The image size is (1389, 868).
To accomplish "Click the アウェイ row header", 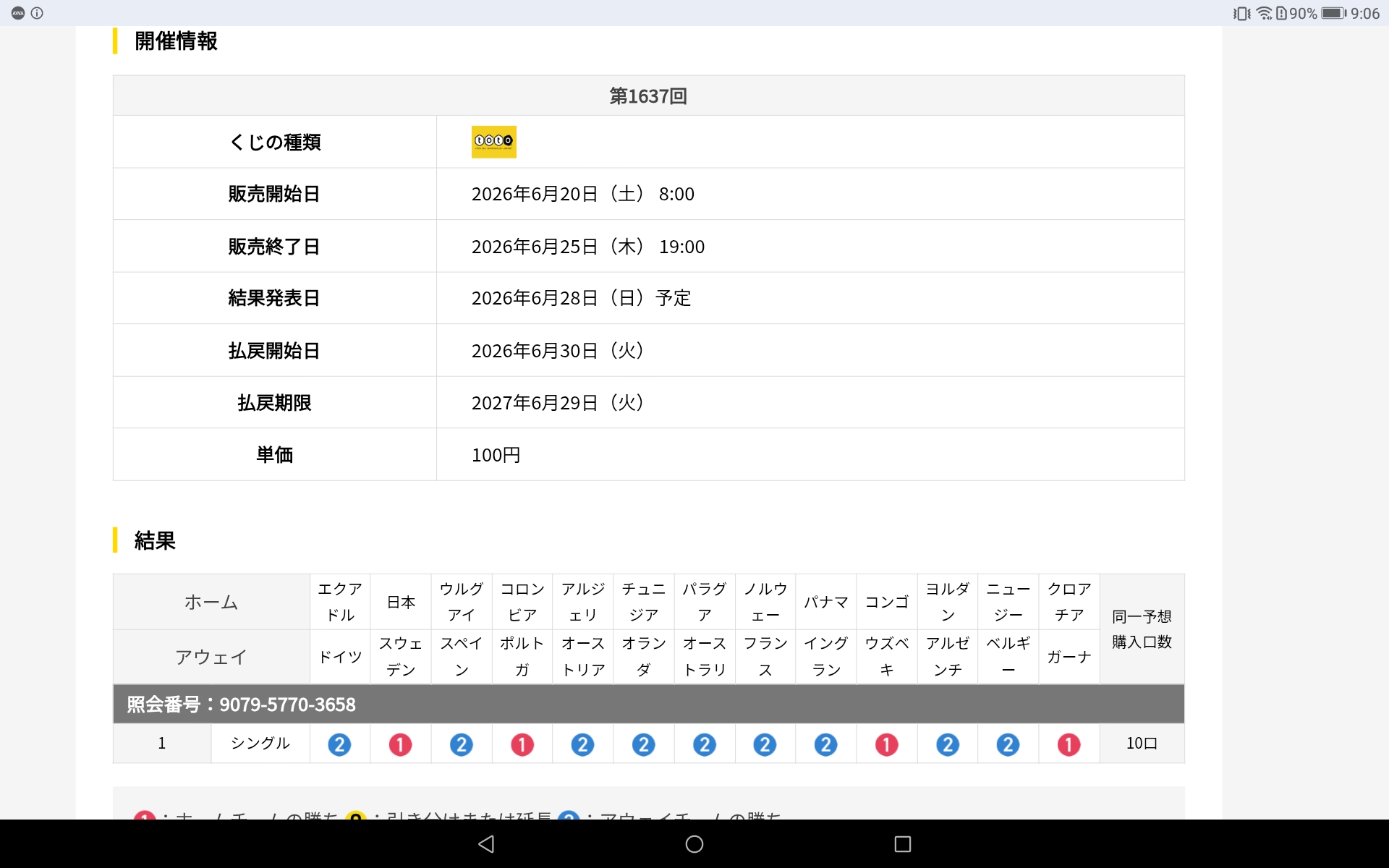I will tap(211, 657).
